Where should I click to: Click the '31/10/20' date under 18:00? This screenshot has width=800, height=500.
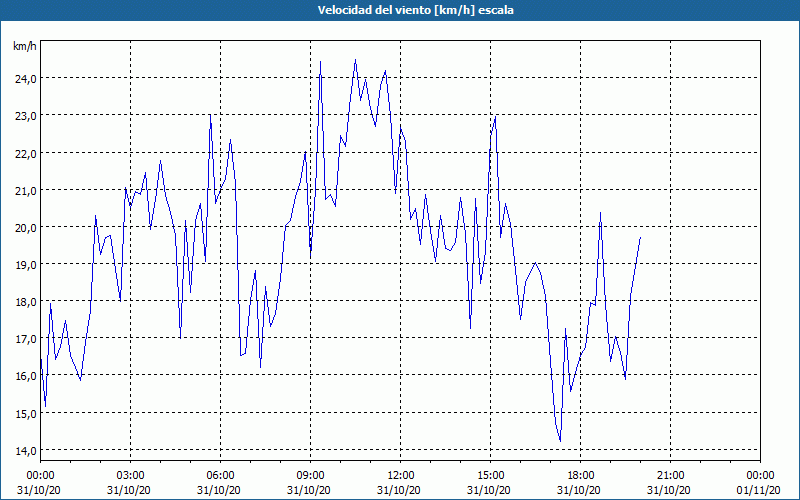click(x=579, y=490)
